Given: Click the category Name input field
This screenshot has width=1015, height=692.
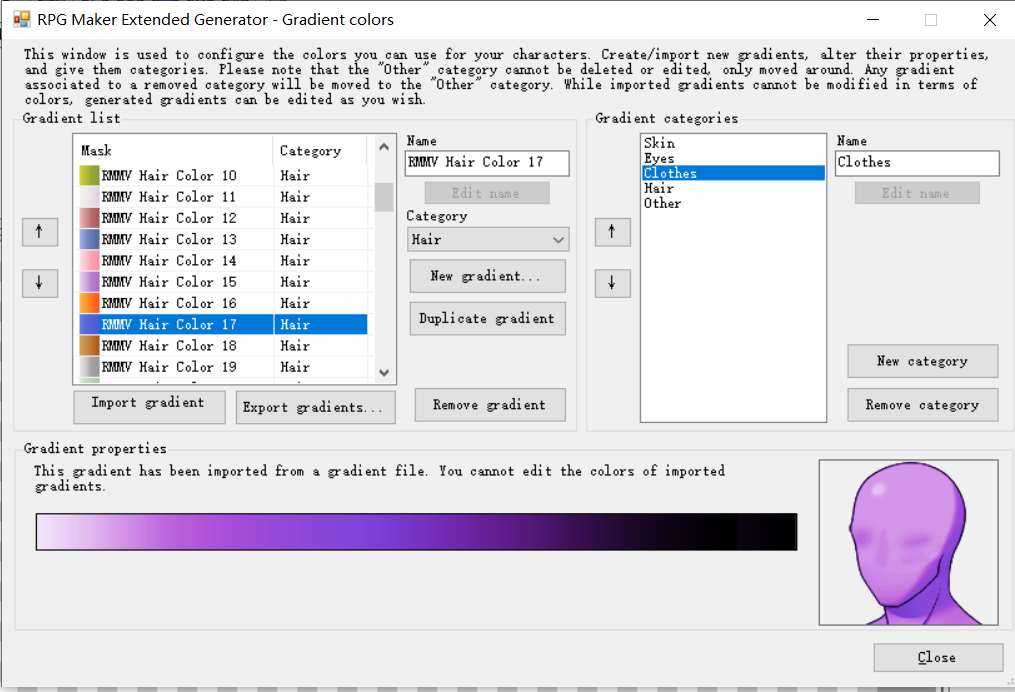Looking at the screenshot, I should 917,162.
